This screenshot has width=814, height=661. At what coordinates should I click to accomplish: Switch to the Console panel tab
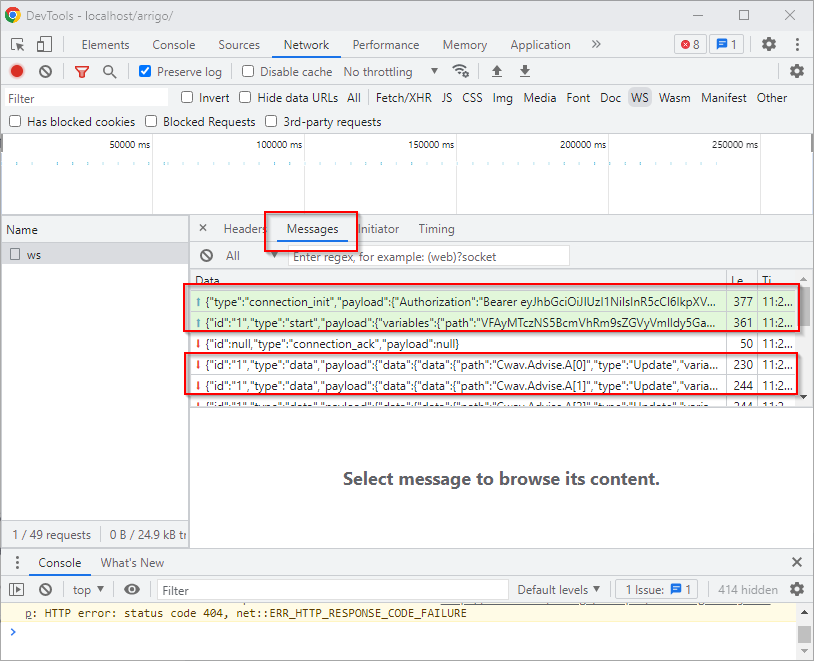174,45
